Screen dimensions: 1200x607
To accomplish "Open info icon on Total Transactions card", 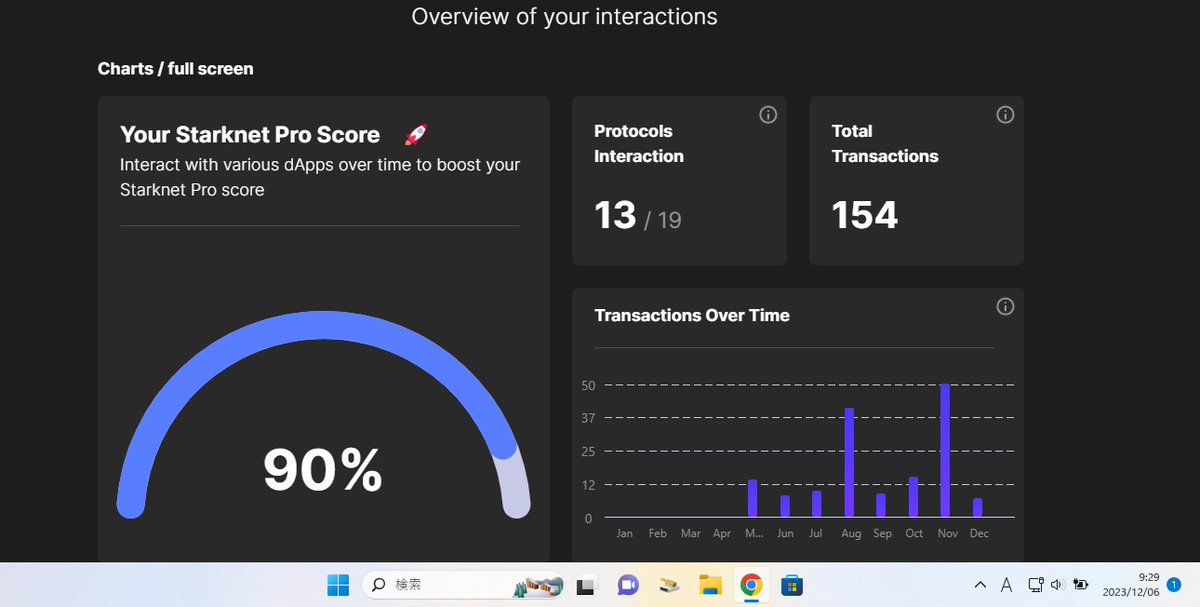I will pos(1006,115).
